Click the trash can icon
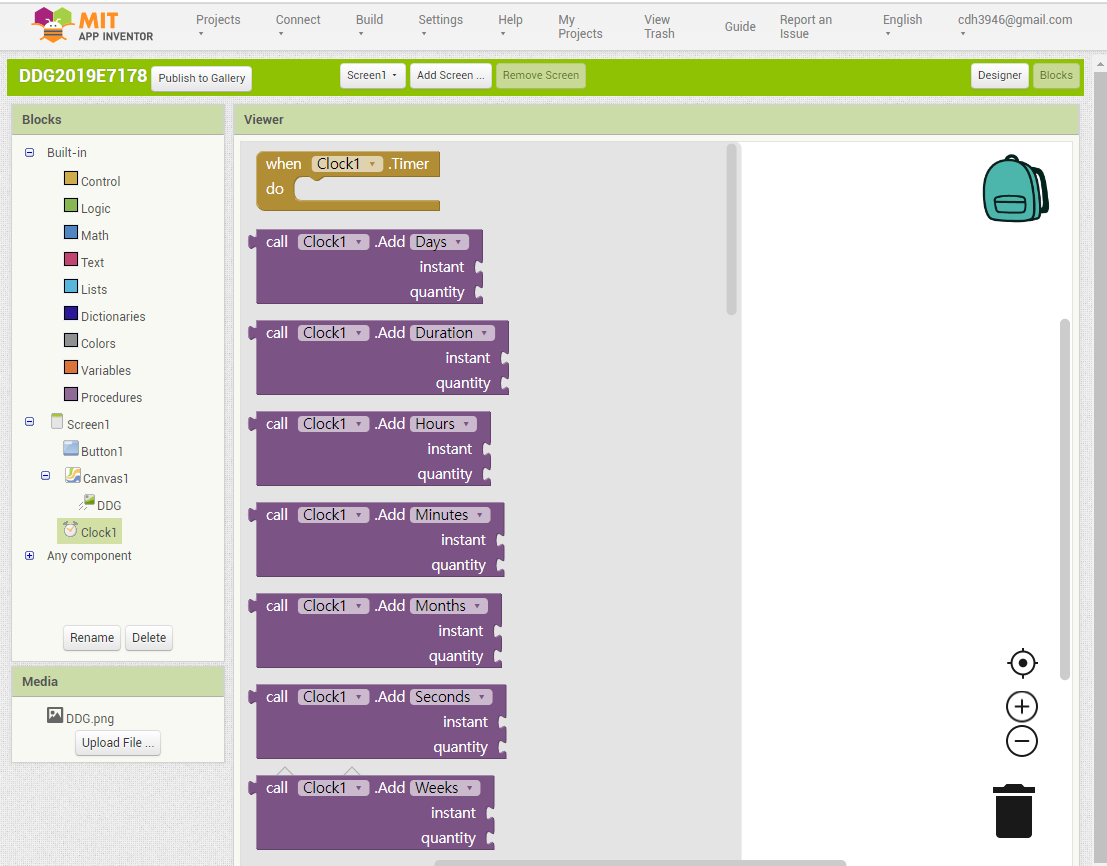The height and width of the screenshot is (866, 1107). 1014,811
